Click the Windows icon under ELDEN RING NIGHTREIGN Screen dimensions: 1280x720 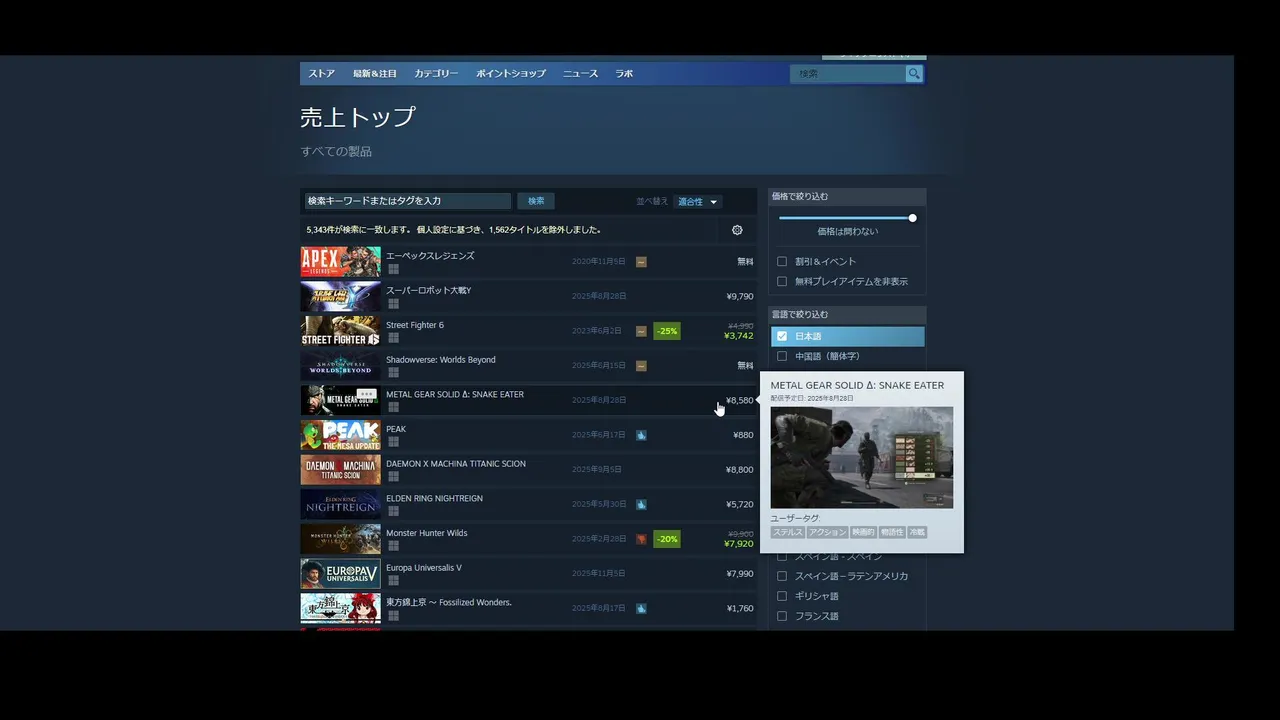tap(394, 512)
